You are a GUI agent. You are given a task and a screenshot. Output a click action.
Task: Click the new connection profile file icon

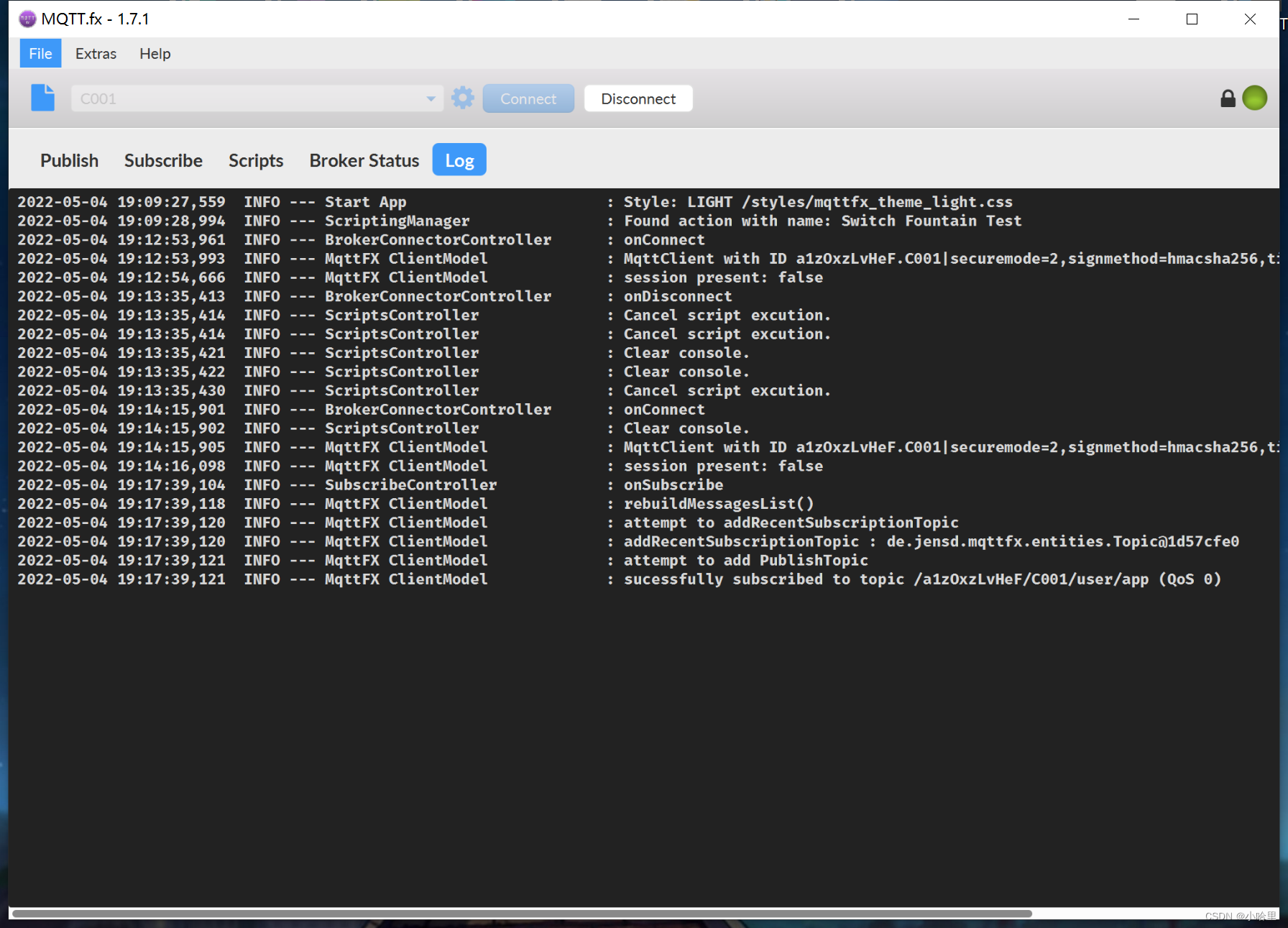(42, 98)
